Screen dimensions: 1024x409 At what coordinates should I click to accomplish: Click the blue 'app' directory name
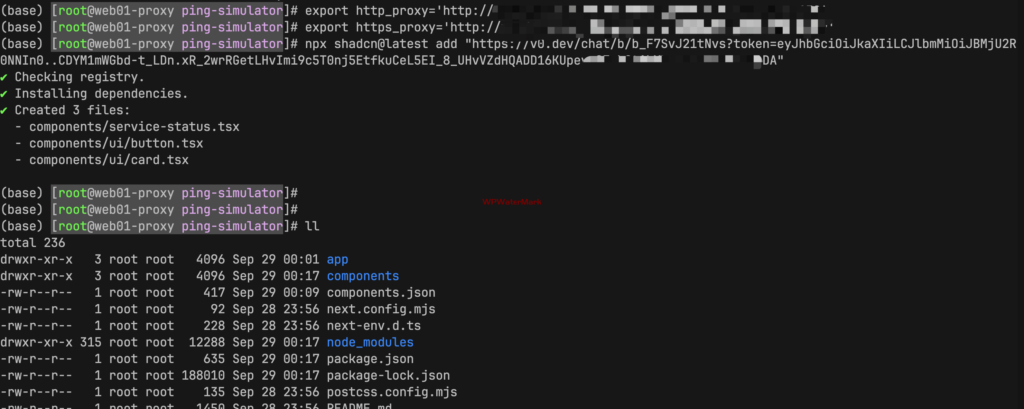click(x=338, y=259)
